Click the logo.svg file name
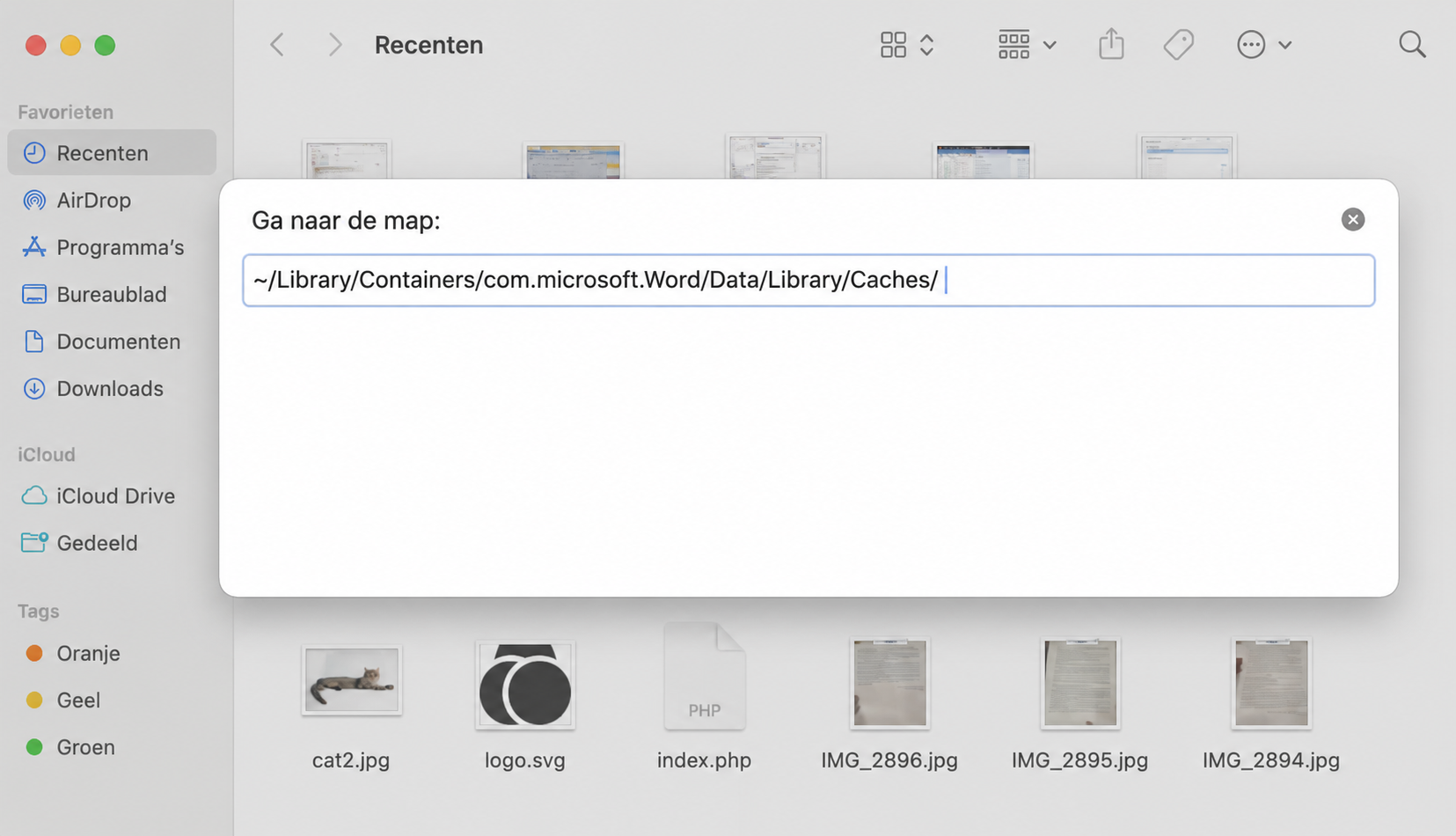Viewport: 1456px width, 836px height. 525,760
